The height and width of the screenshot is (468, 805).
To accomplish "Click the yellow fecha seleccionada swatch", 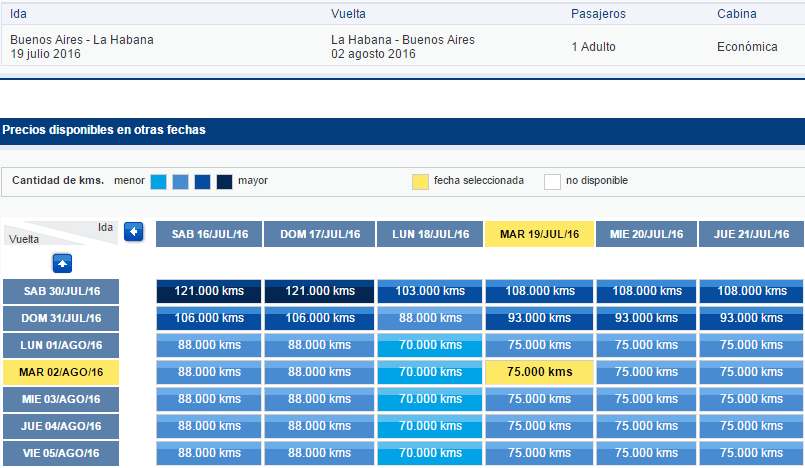I will point(420,182).
